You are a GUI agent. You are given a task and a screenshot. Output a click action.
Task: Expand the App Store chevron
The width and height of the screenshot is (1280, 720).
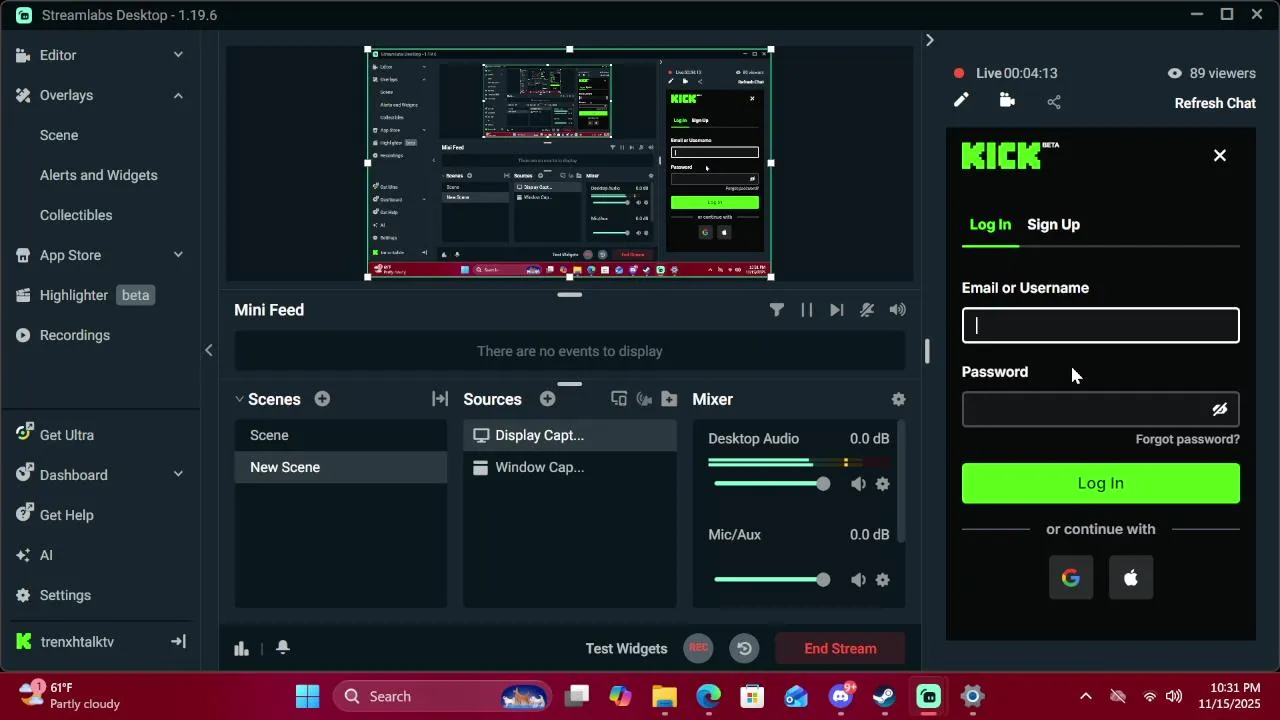tap(178, 255)
